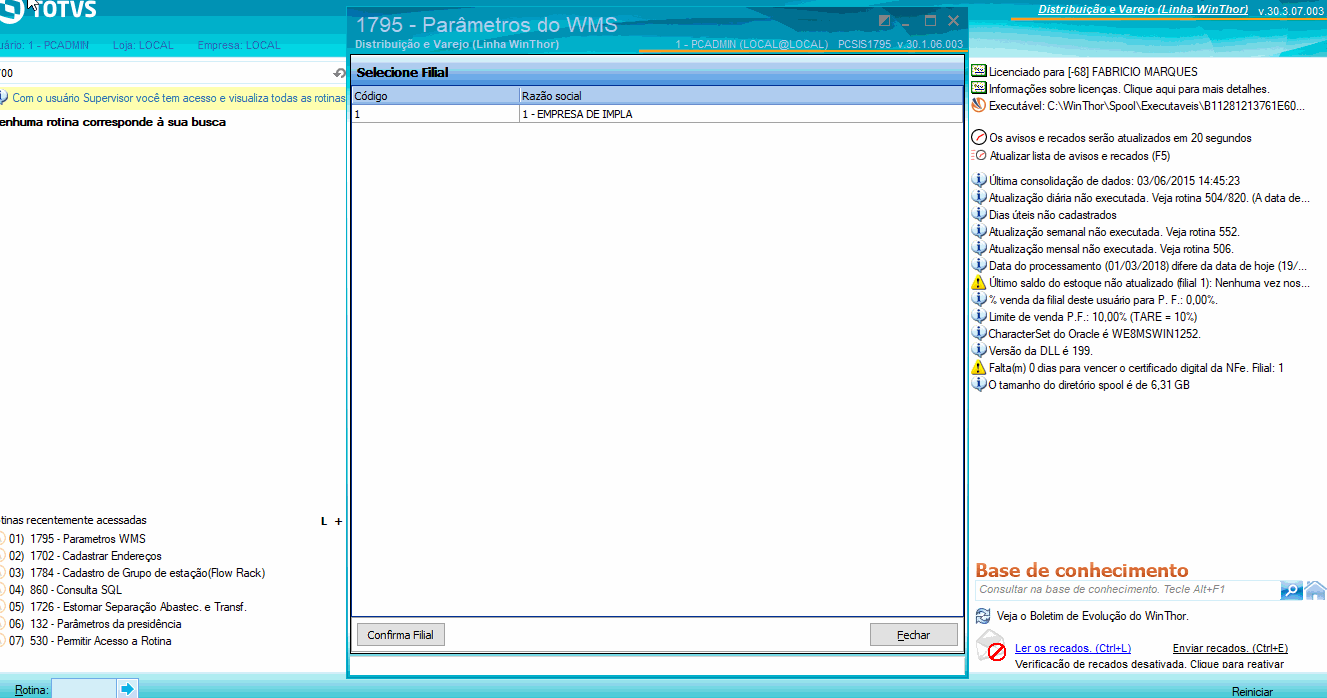Open recent routine 1784 - Cadastro de Grupo de estação
This screenshot has height=698, width=1327.
[148, 573]
